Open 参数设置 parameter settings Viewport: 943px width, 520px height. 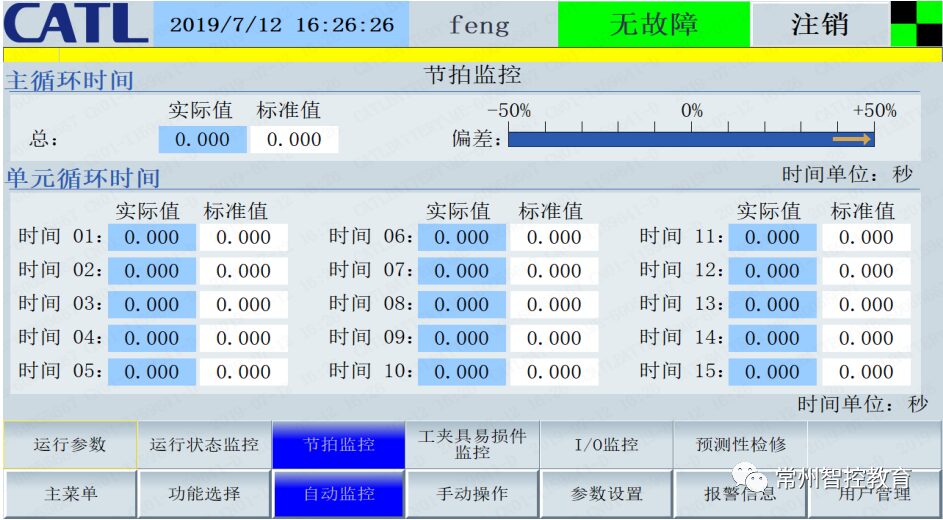click(606, 494)
